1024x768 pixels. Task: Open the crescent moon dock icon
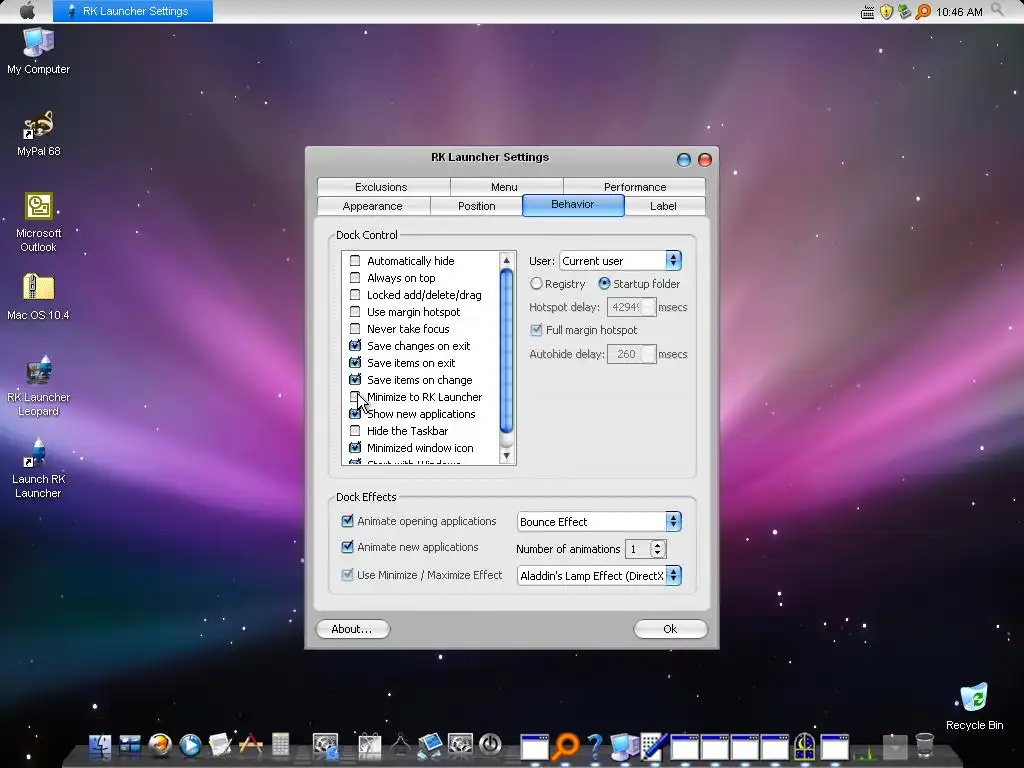point(805,746)
